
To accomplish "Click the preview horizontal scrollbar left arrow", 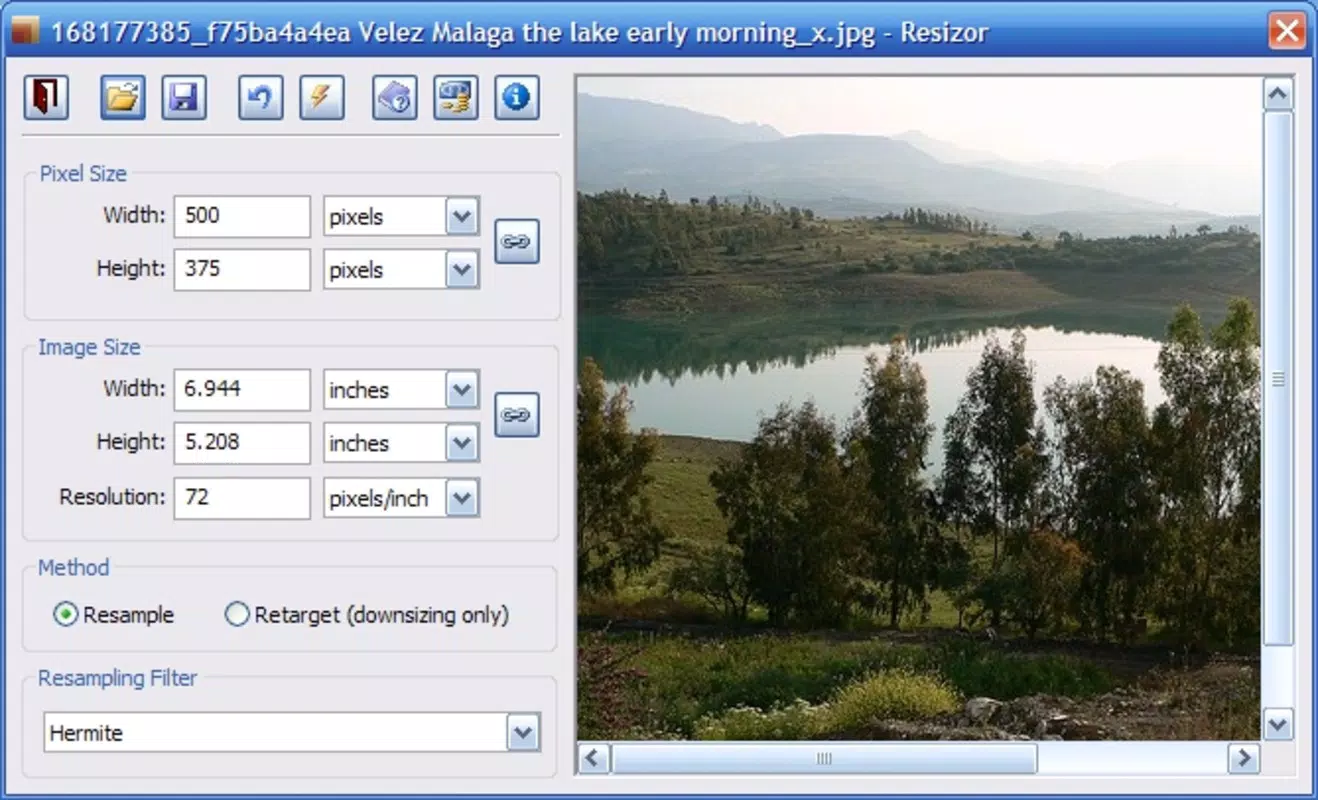I will (593, 758).
